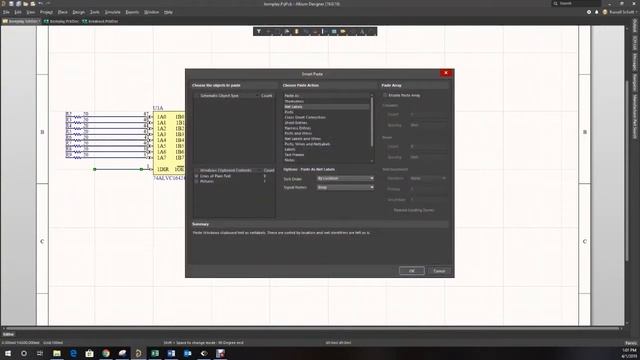Click the Place Text String icon in the Active Bar
This screenshot has width=640, height=360.
click(362, 31)
